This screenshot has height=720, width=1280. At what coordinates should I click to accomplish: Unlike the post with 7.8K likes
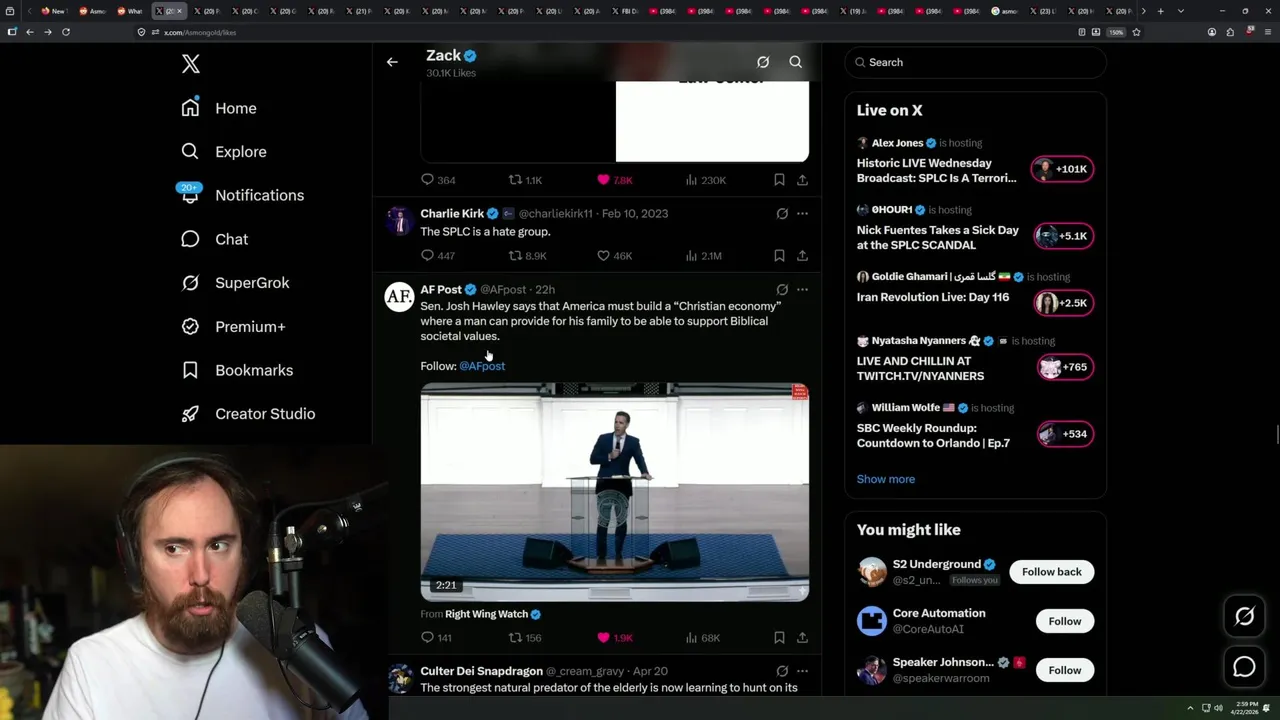click(x=614, y=180)
